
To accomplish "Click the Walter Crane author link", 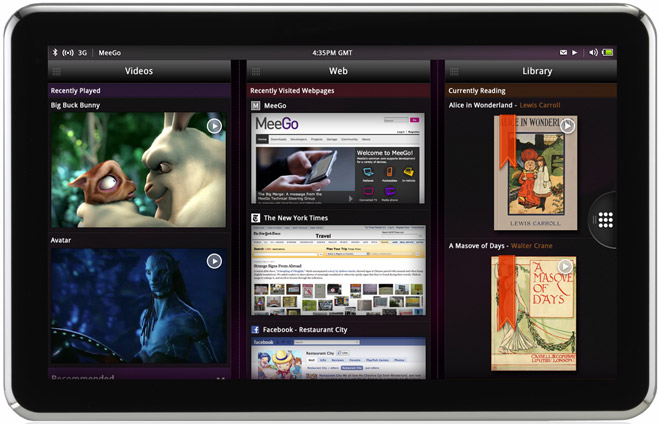I will pos(532,246).
